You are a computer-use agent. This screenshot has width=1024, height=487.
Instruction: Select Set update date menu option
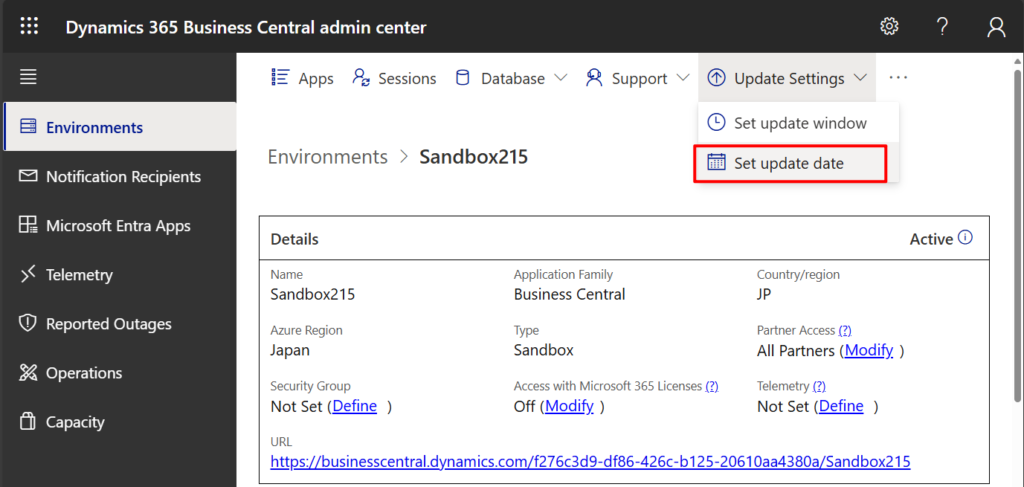pos(788,163)
